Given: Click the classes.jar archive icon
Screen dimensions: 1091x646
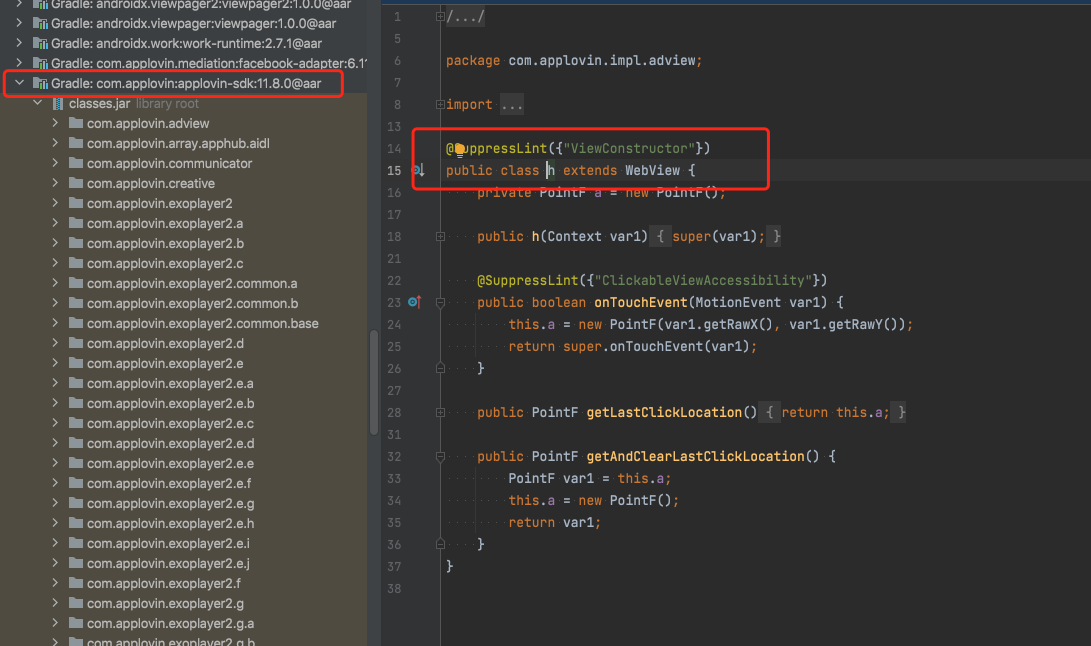Looking at the screenshot, I should 58,103.
